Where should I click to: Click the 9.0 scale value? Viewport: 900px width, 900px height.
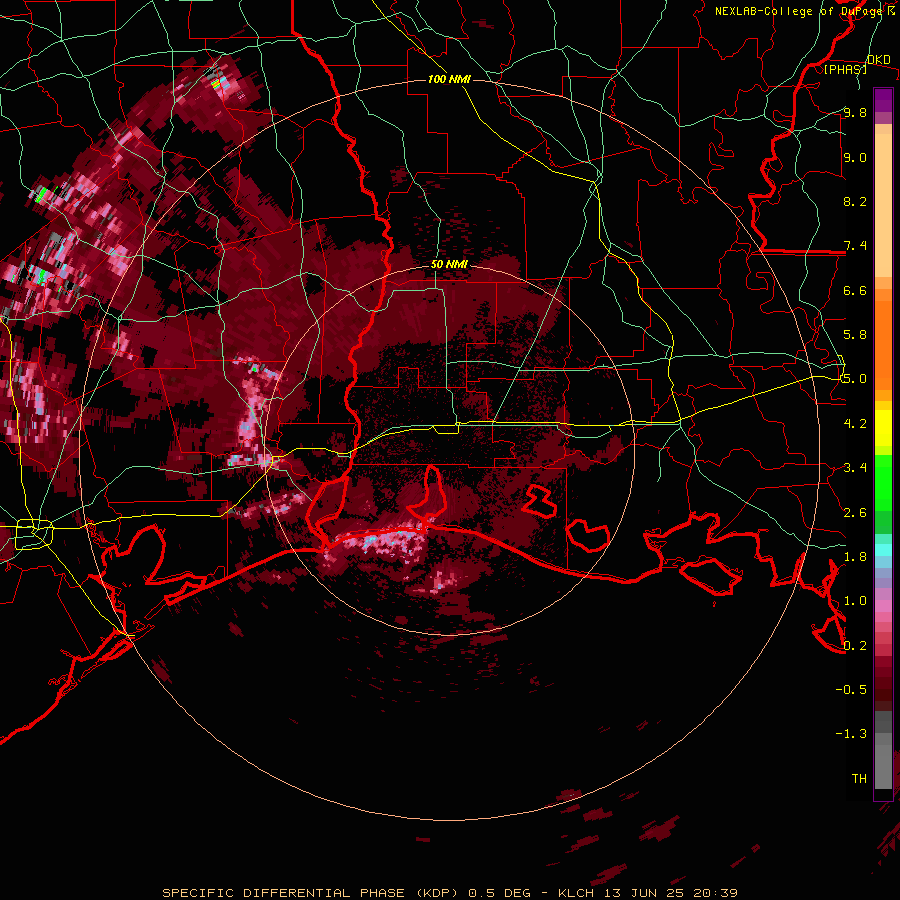(x=855, y=157)
